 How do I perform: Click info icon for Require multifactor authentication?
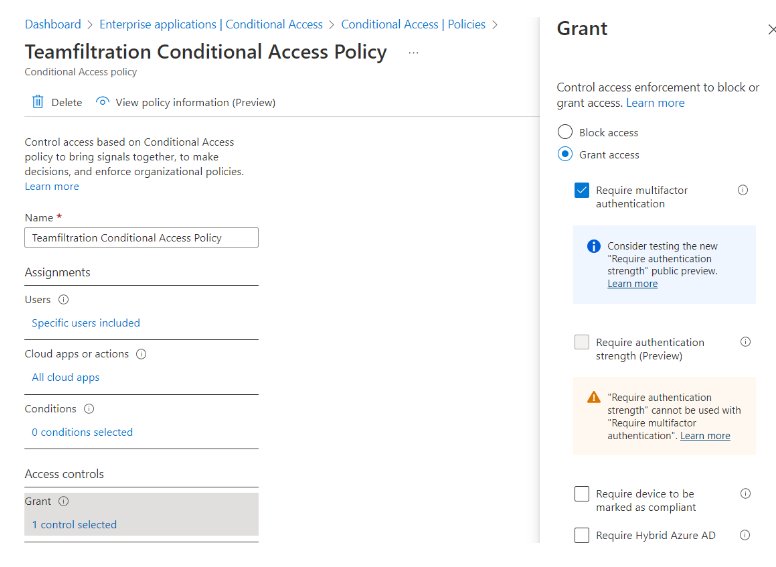[743, 190]
